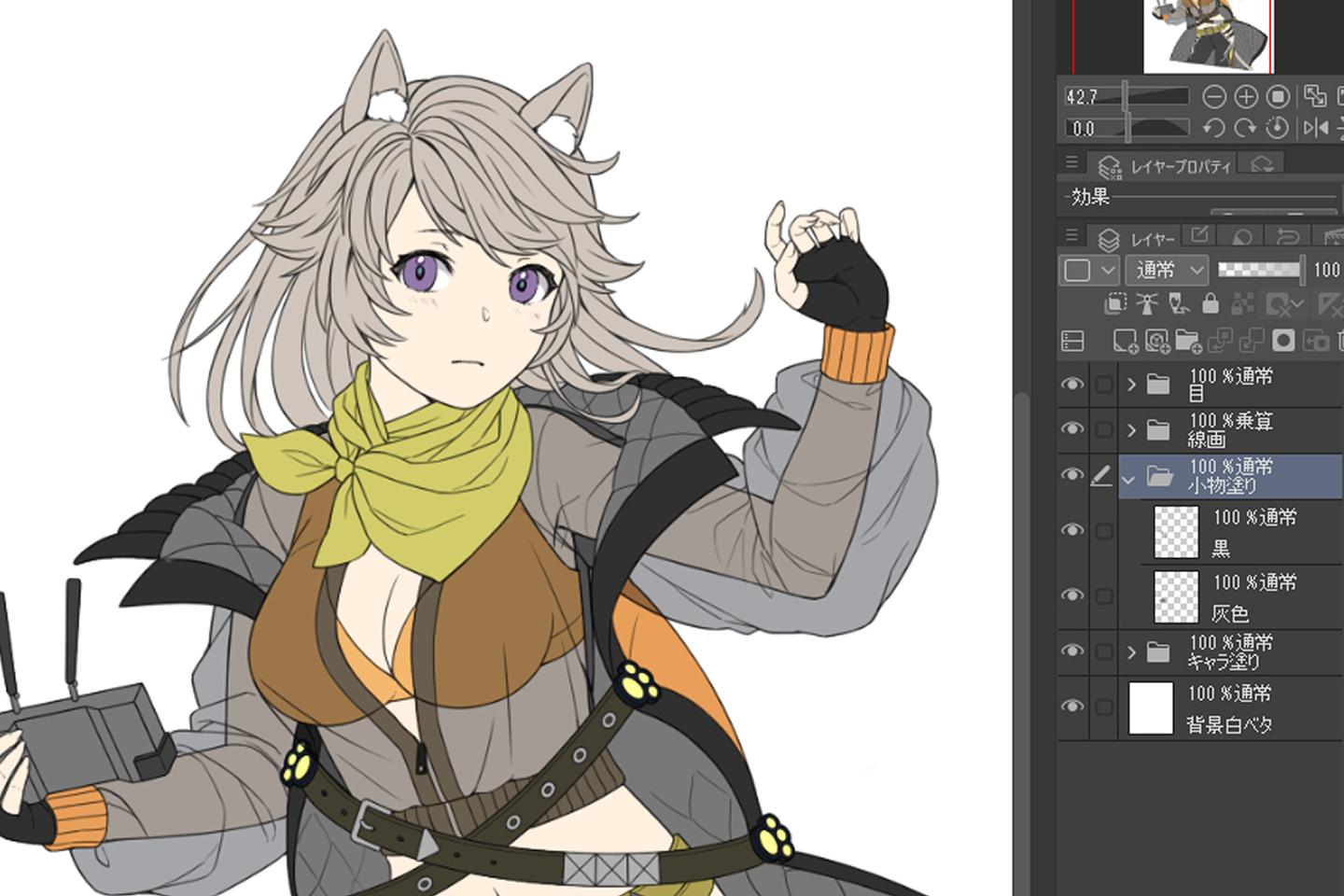Screen dimensions: 1344x896
Task: Open the palette color dropdown
Action: coord(1088,271)
